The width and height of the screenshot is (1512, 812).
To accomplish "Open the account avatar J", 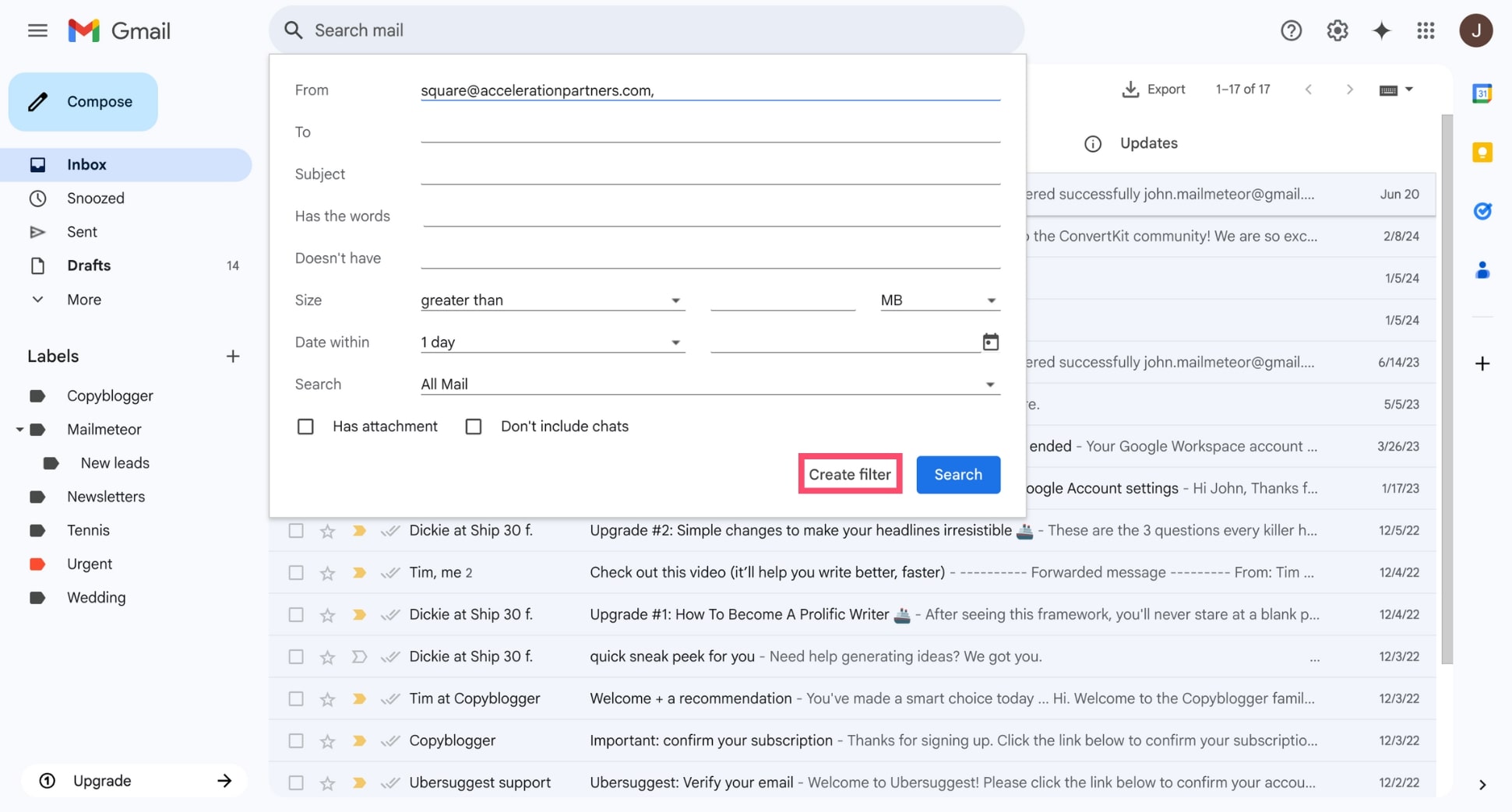I will coord(1475,30).
